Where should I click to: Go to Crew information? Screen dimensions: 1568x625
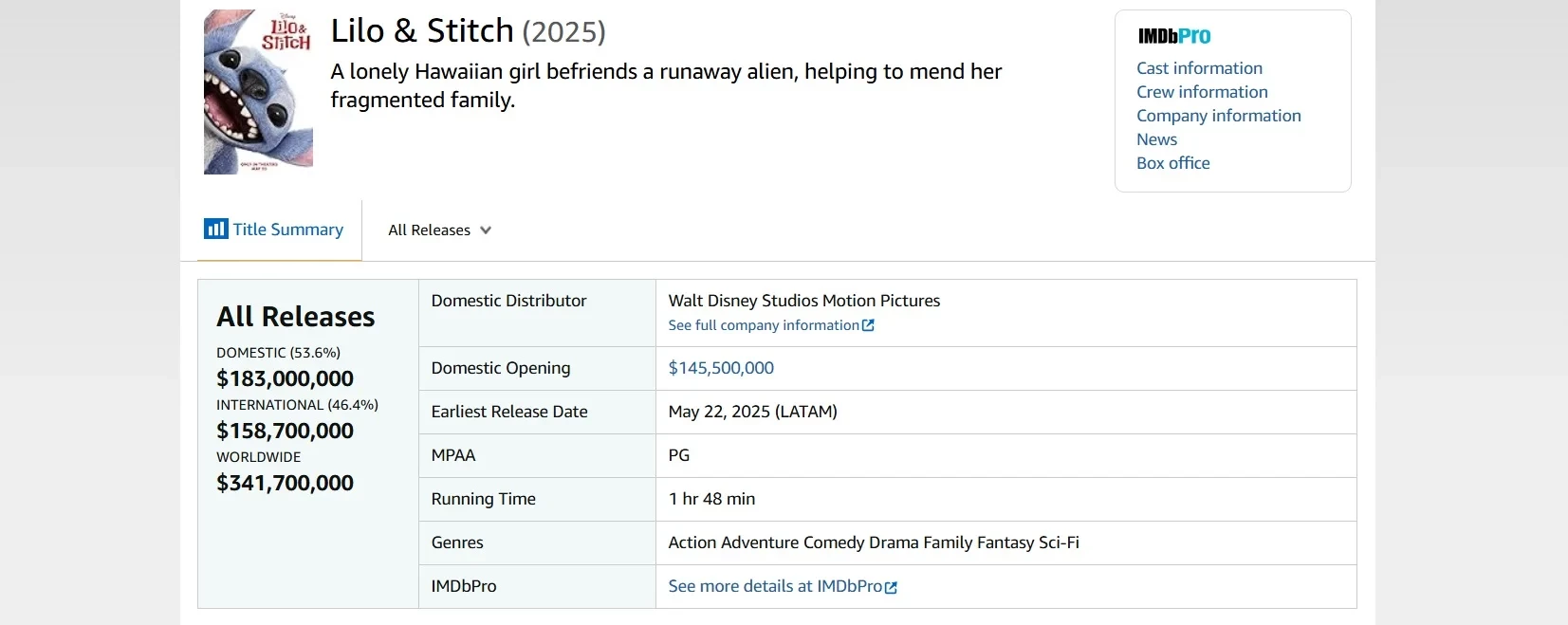(x=1202, y=92)
